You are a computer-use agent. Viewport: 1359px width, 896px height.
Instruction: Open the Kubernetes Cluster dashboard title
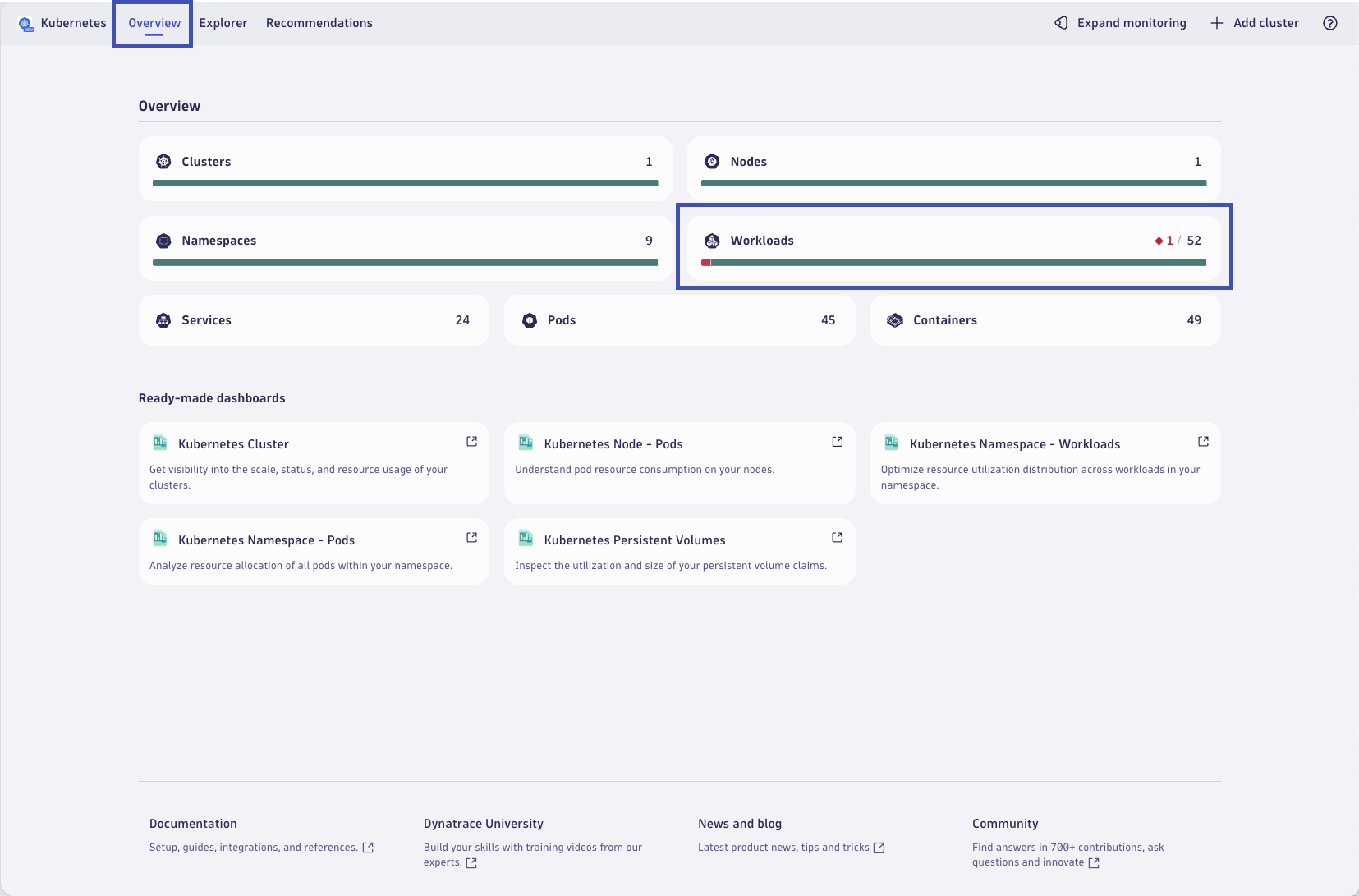click(233, 444)
